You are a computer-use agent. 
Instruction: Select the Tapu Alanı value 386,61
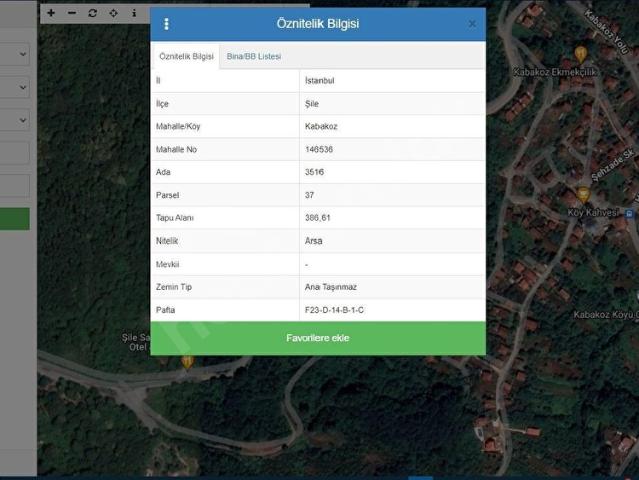(x=392, y=218)
